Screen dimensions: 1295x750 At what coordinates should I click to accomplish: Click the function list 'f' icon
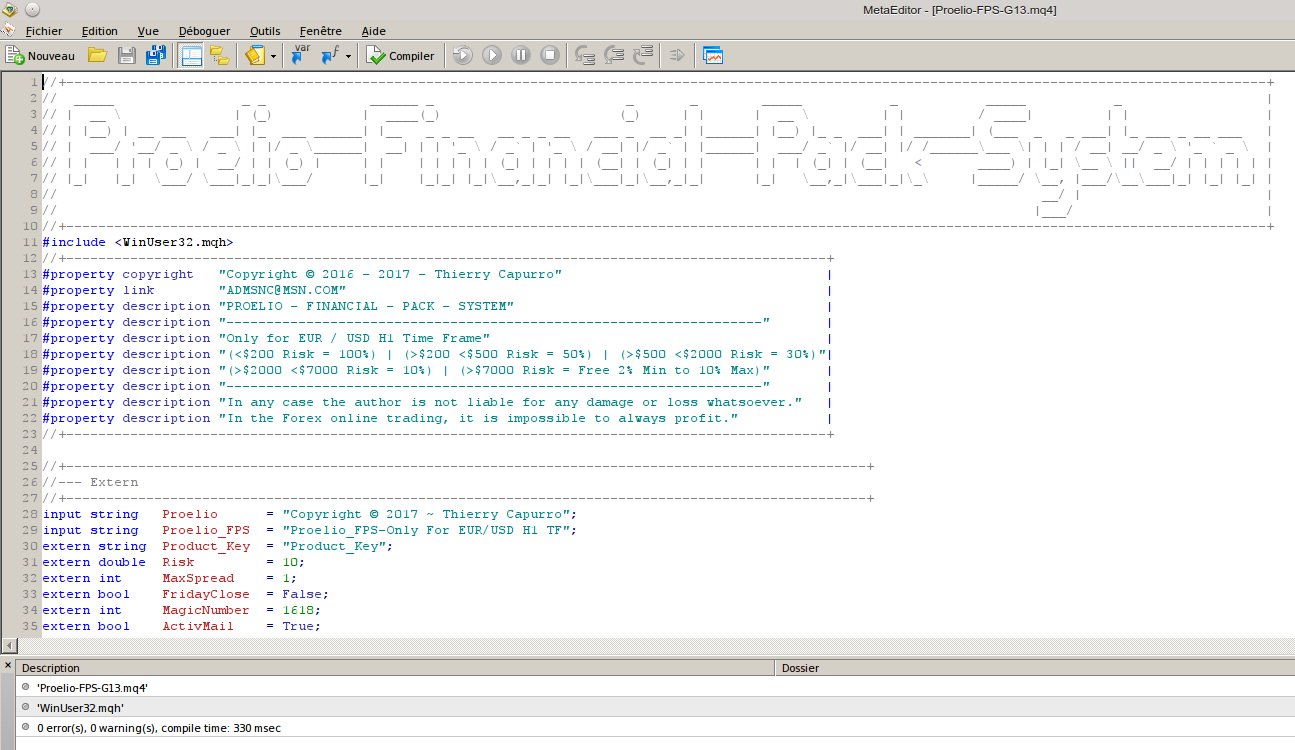coord(330,56)
